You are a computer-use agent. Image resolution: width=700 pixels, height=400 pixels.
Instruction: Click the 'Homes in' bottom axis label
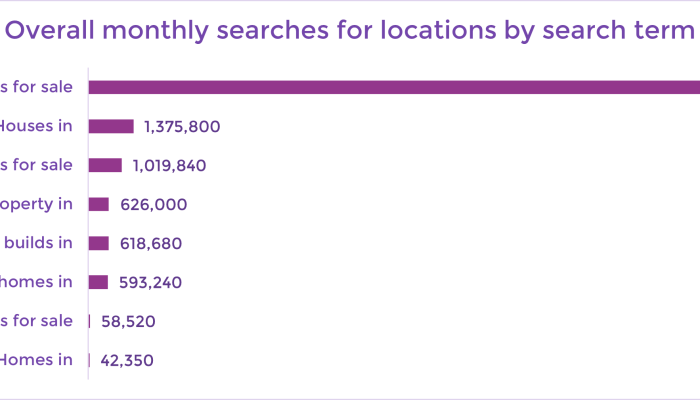tap(36, 360)
